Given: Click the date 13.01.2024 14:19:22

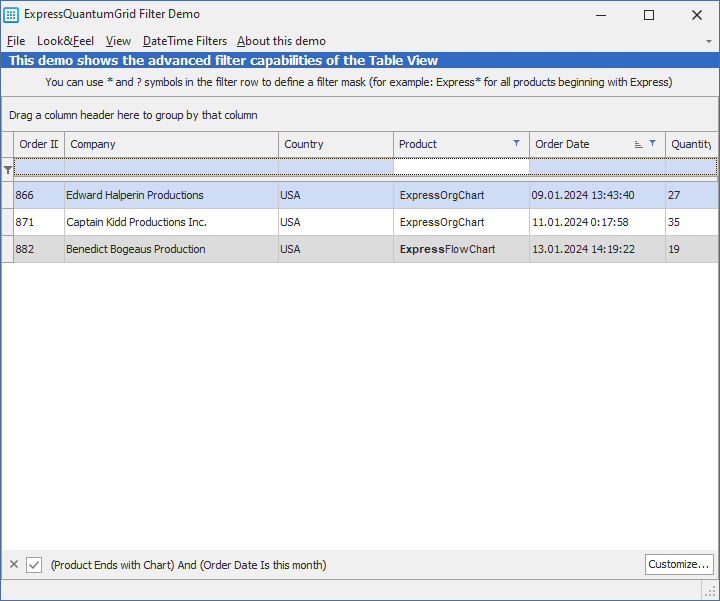Looking at the screenshot, I should (597, 249).
